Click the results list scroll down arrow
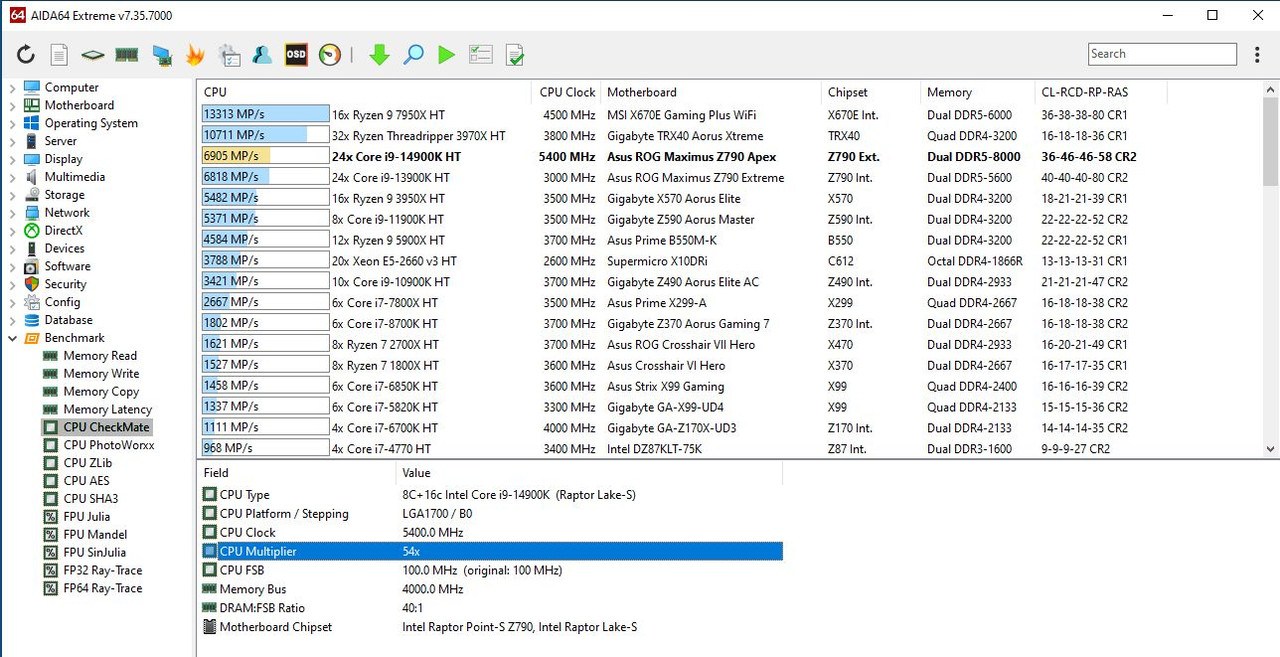 (1271, 450)
